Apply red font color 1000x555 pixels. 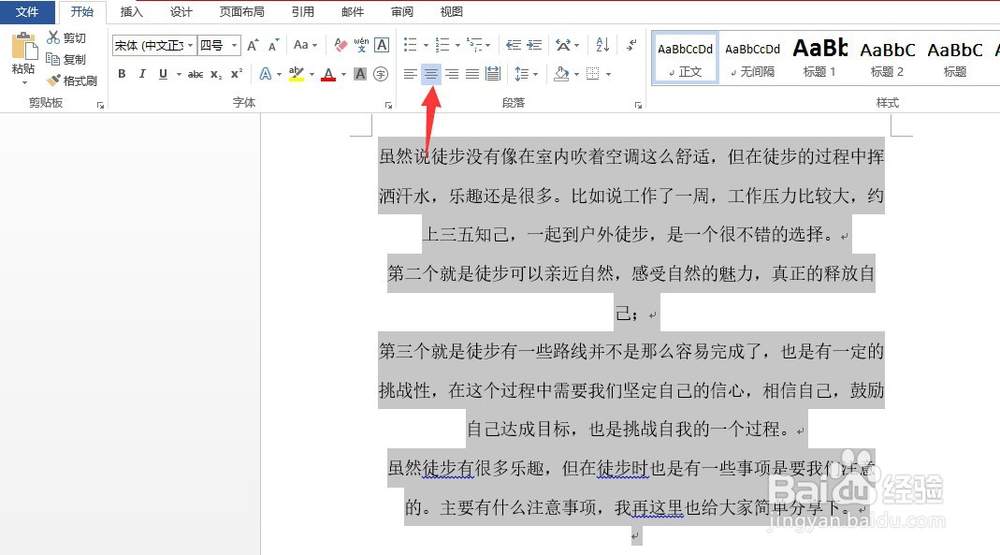click(x=328, y=75)
